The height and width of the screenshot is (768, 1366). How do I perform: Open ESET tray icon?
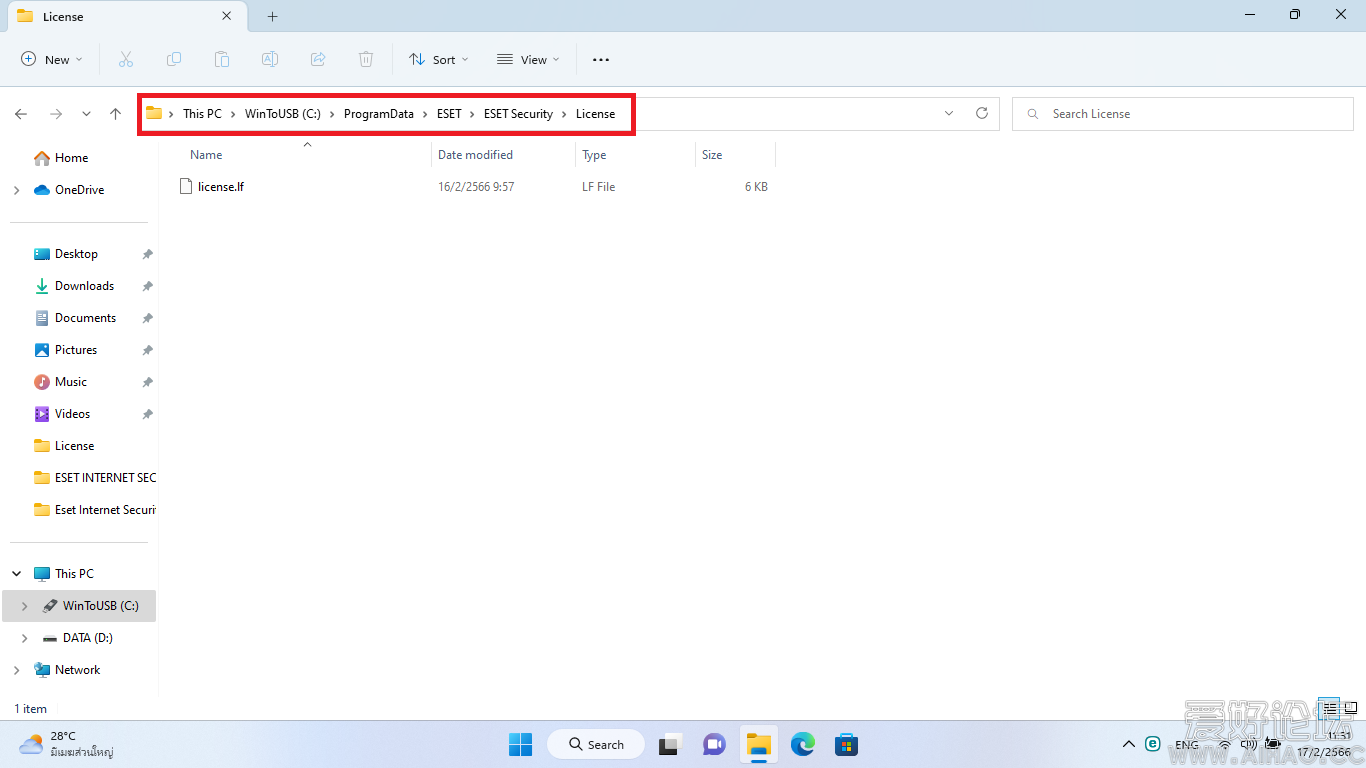point(1153,744)
